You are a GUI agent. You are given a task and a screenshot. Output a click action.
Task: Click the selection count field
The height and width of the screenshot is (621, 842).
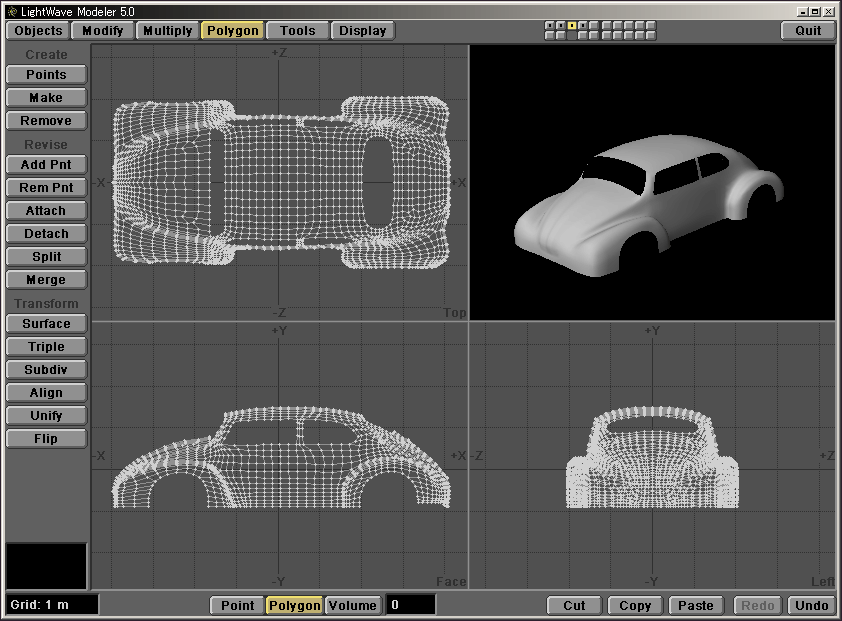[x=410, y=605]
